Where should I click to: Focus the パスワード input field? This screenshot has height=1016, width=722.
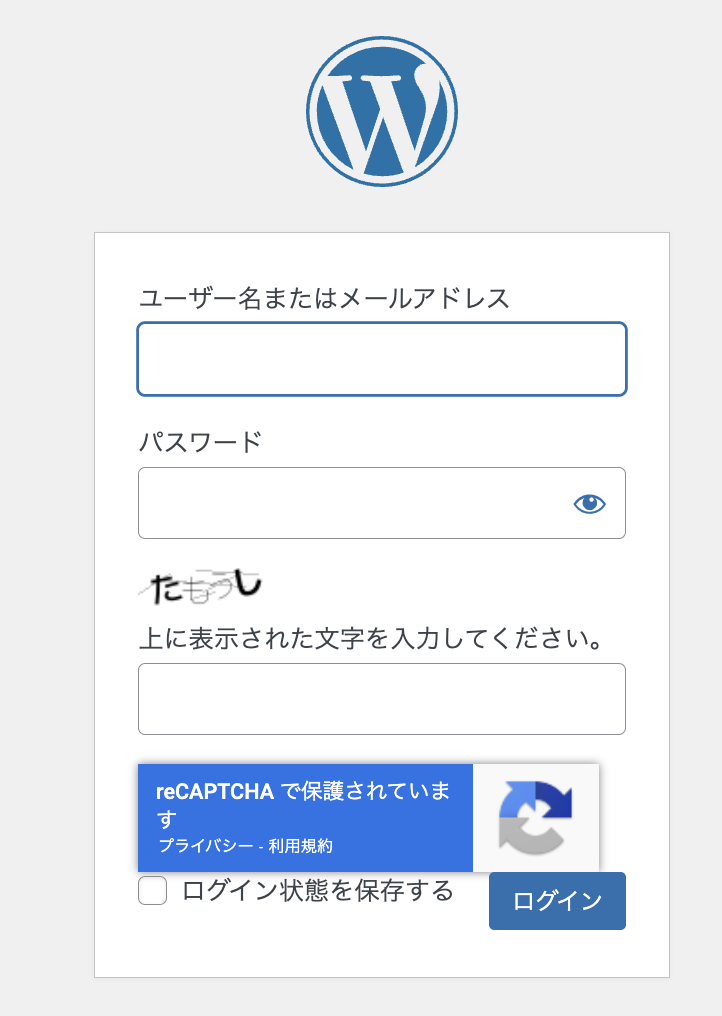[382, 503]
